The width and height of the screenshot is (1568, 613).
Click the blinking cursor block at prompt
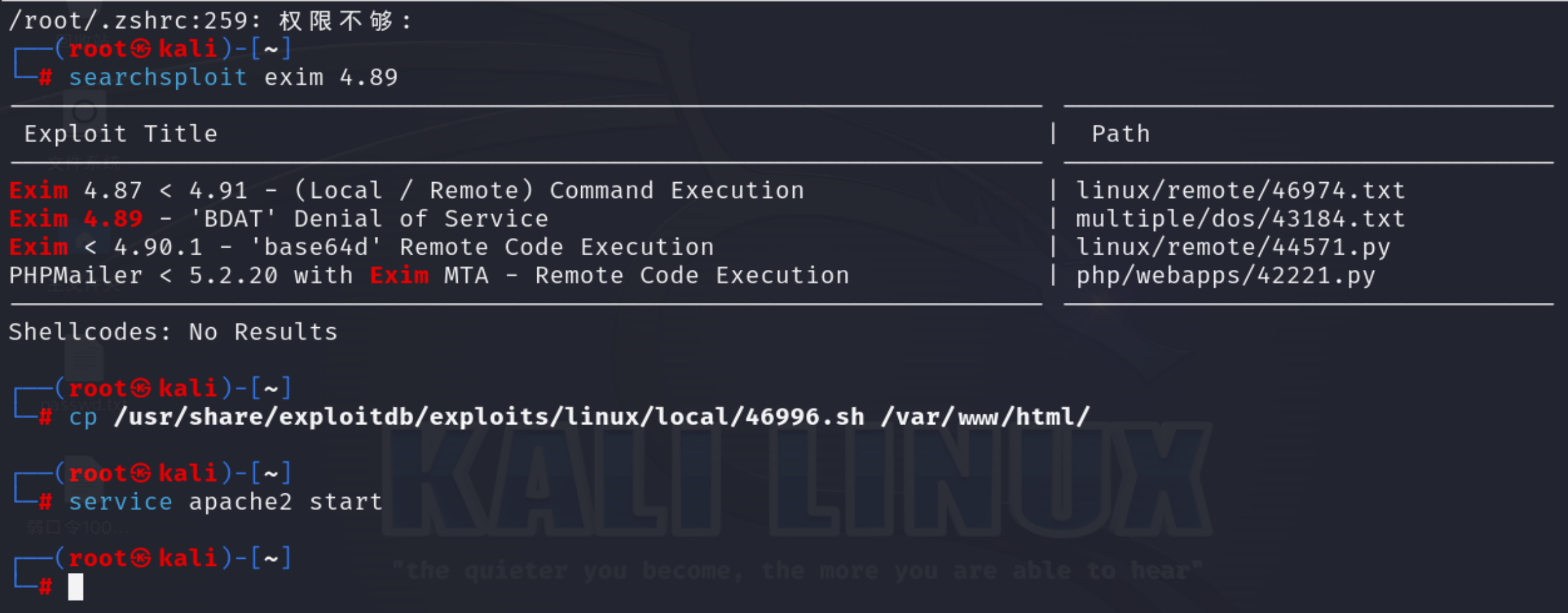tap(76, 586)
